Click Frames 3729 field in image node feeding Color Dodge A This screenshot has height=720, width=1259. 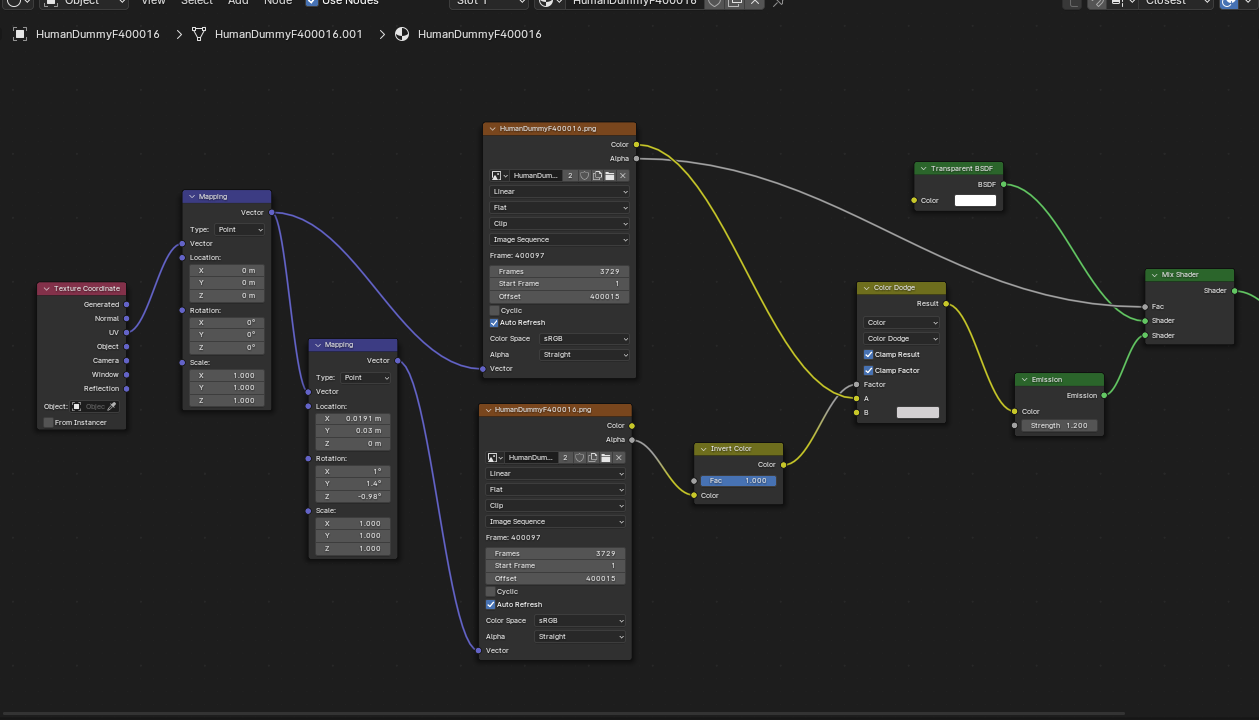point(559,271)
